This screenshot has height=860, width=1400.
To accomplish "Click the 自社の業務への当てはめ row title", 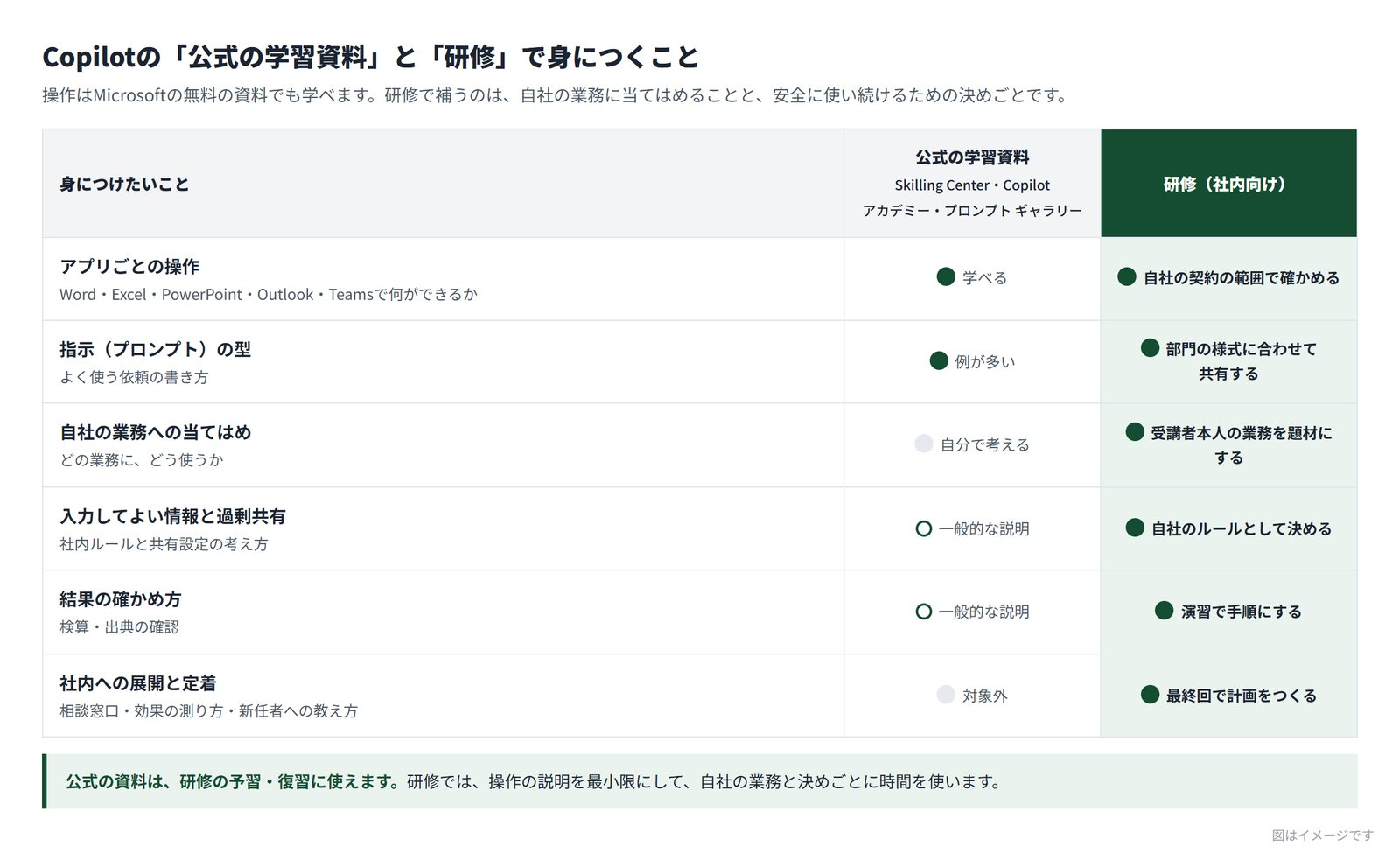I will pos(155,432).
